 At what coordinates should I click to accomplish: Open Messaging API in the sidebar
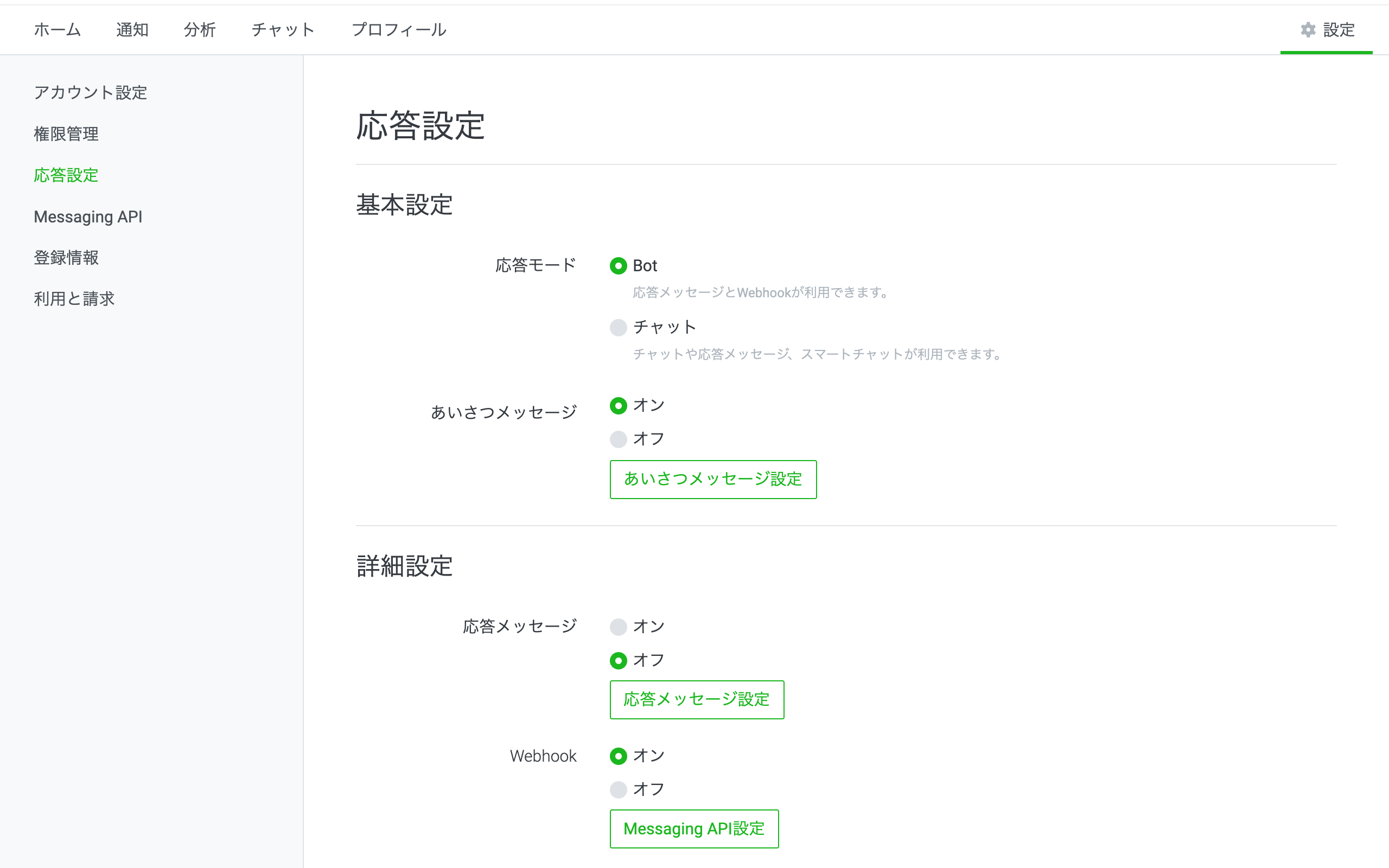(x=88, y=216)
